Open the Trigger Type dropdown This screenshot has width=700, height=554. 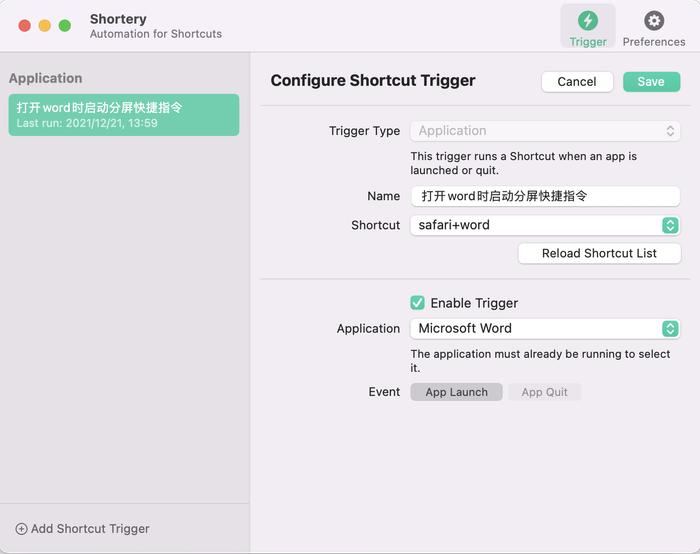point(545,131)
